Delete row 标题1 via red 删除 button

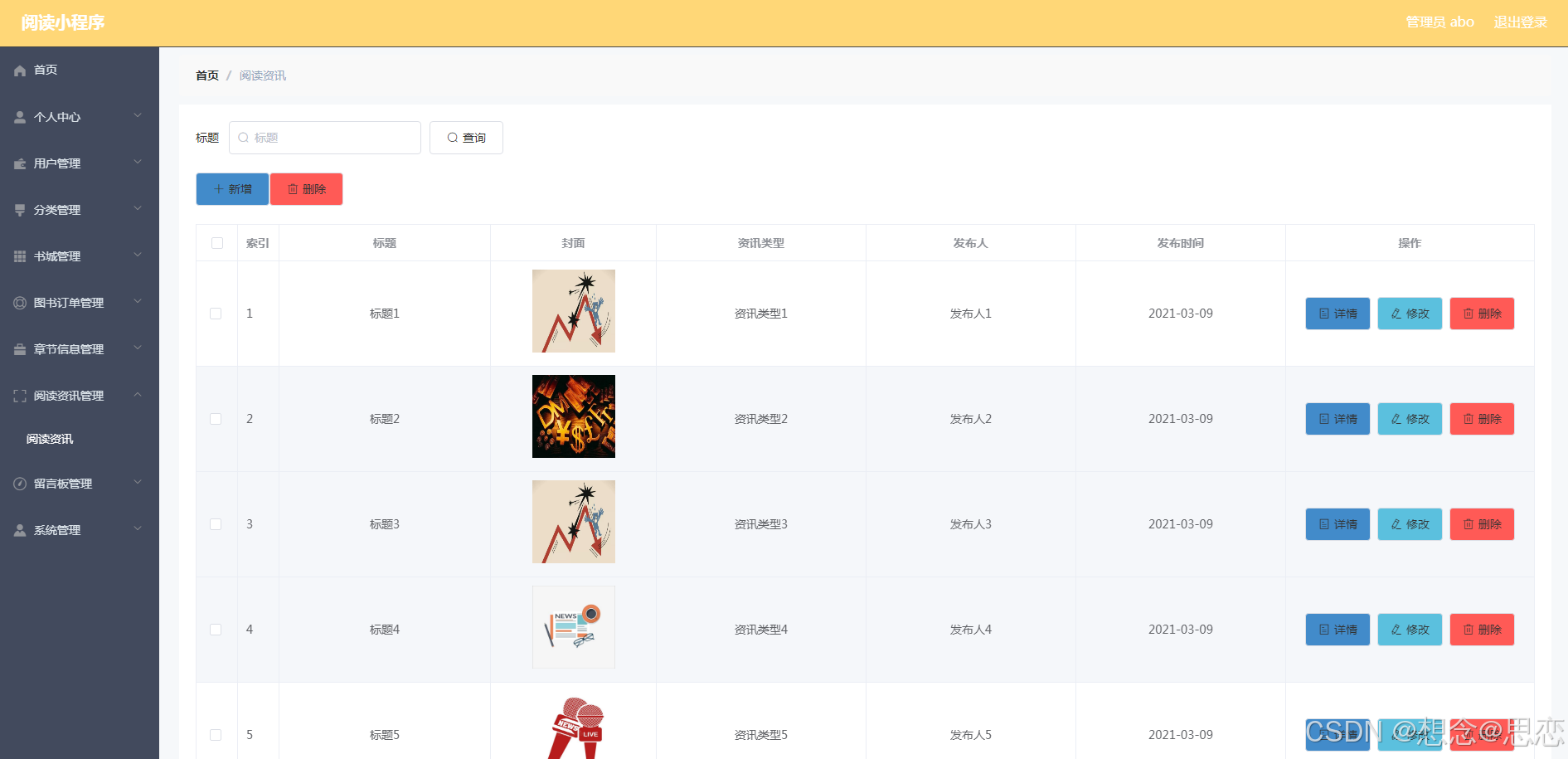tap(1482, 314)
